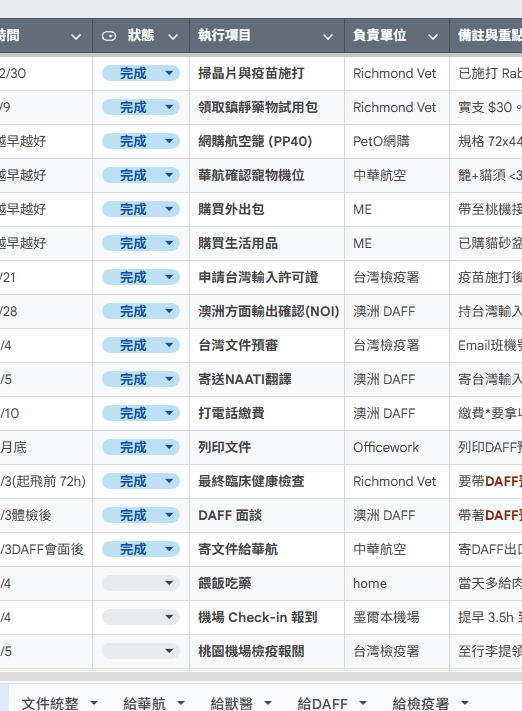Switch to the 文件統整 sheet tab
Screen dimensions: 522x711
(50, 703)
